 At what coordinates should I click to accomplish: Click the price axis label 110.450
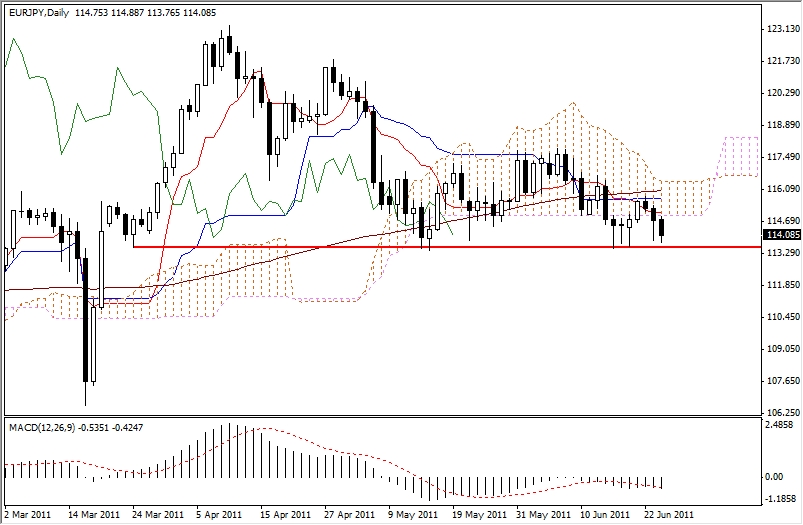coord(783,317)
